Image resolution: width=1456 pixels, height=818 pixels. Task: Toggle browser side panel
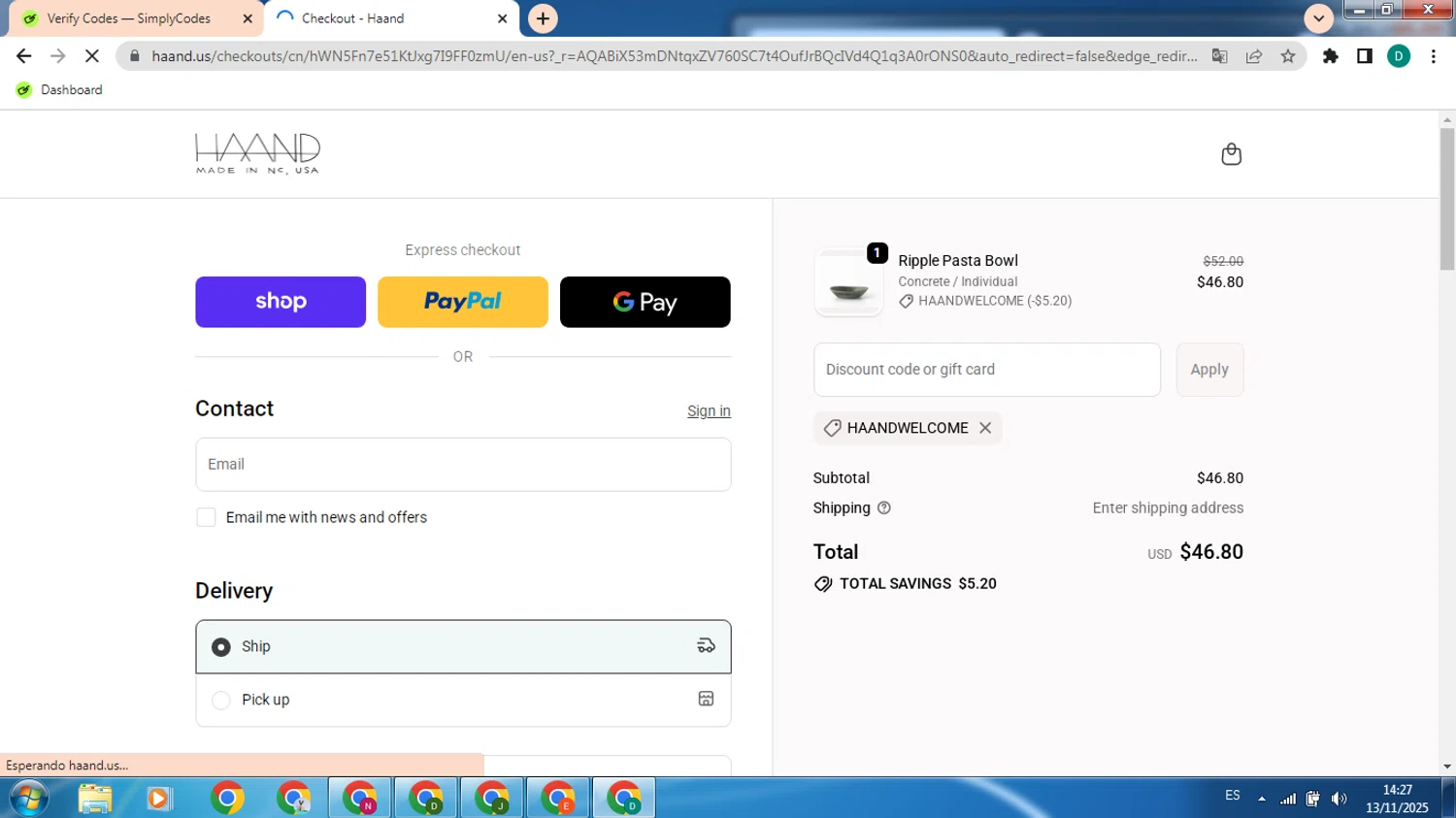click(1365, 56)
